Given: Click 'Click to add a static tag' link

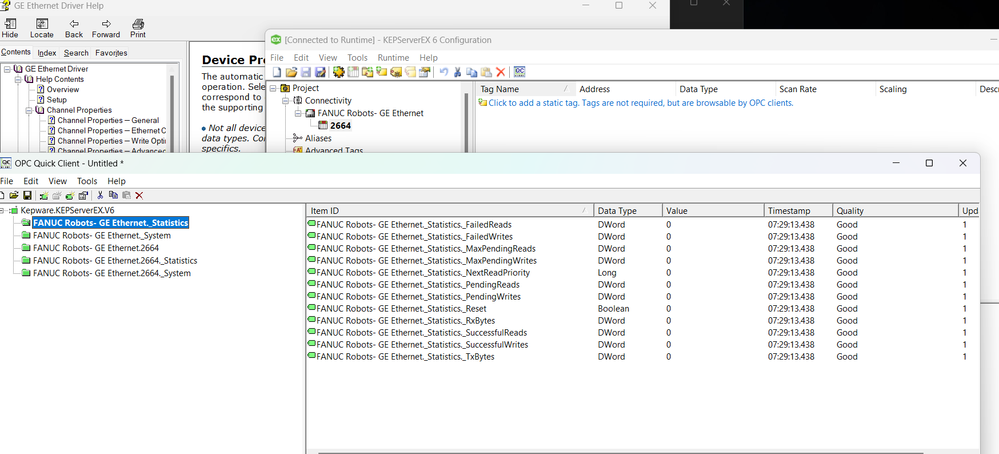Looking at the screenshot, I should tap(641, 103).
